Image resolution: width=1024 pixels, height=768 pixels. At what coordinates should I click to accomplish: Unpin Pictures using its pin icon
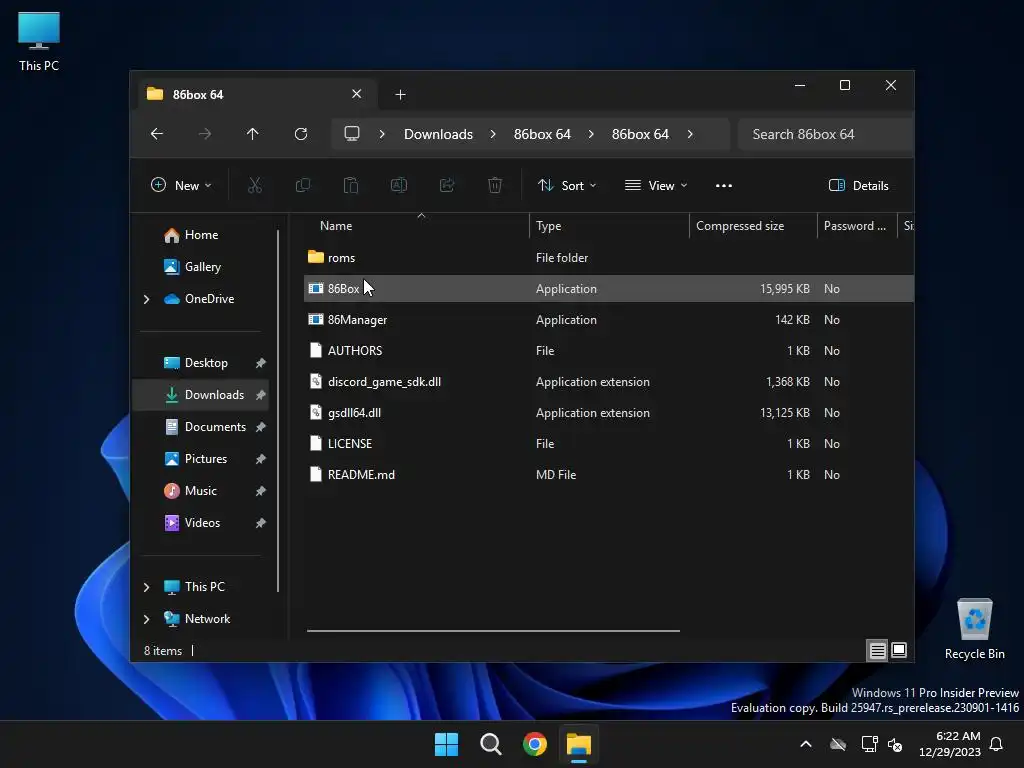(x=261, y=459)
